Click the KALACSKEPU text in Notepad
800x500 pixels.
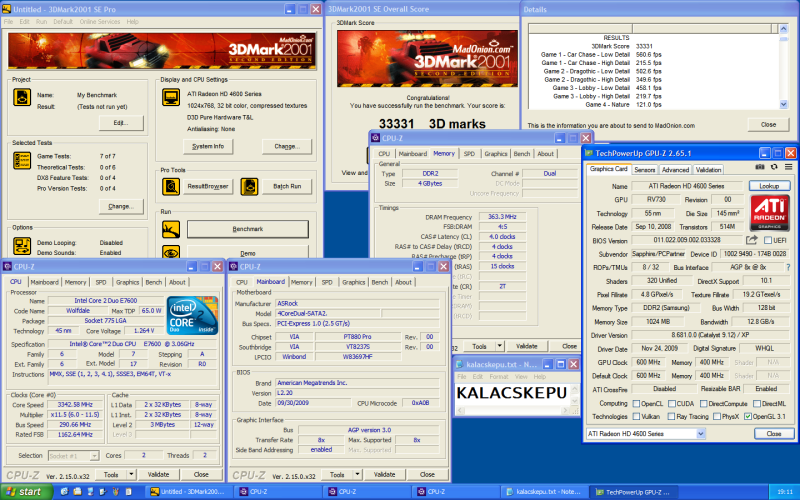(511, 393)
